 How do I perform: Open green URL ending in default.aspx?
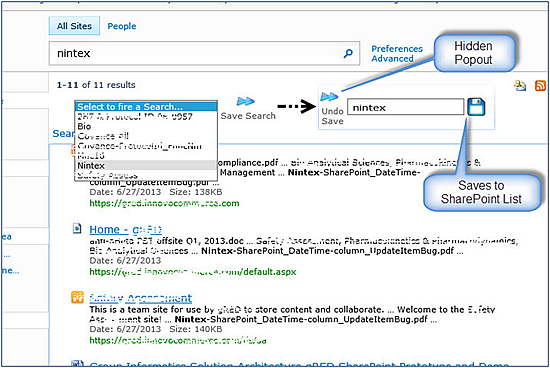click(193, 272)
